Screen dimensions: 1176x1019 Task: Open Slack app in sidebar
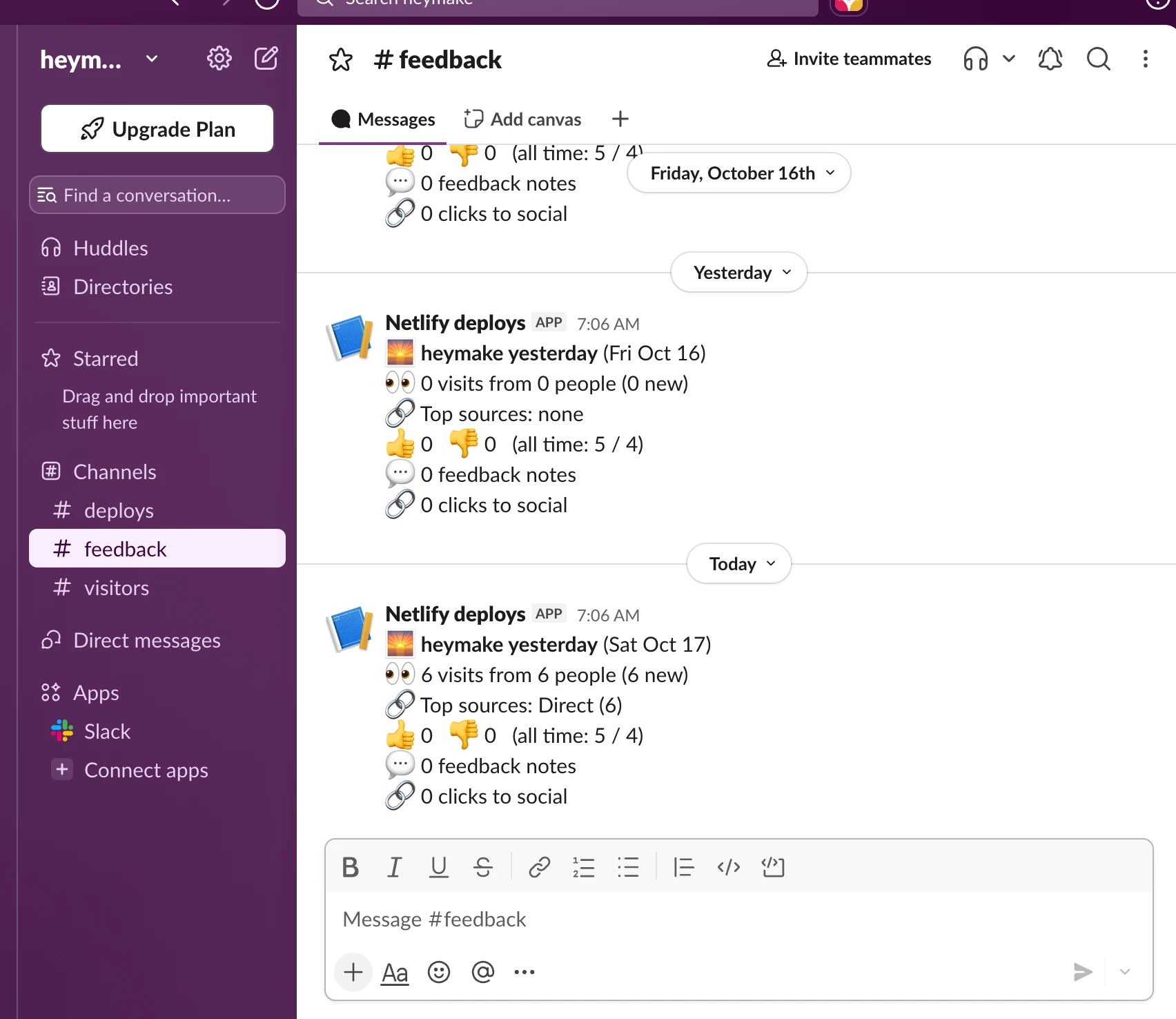157,731
